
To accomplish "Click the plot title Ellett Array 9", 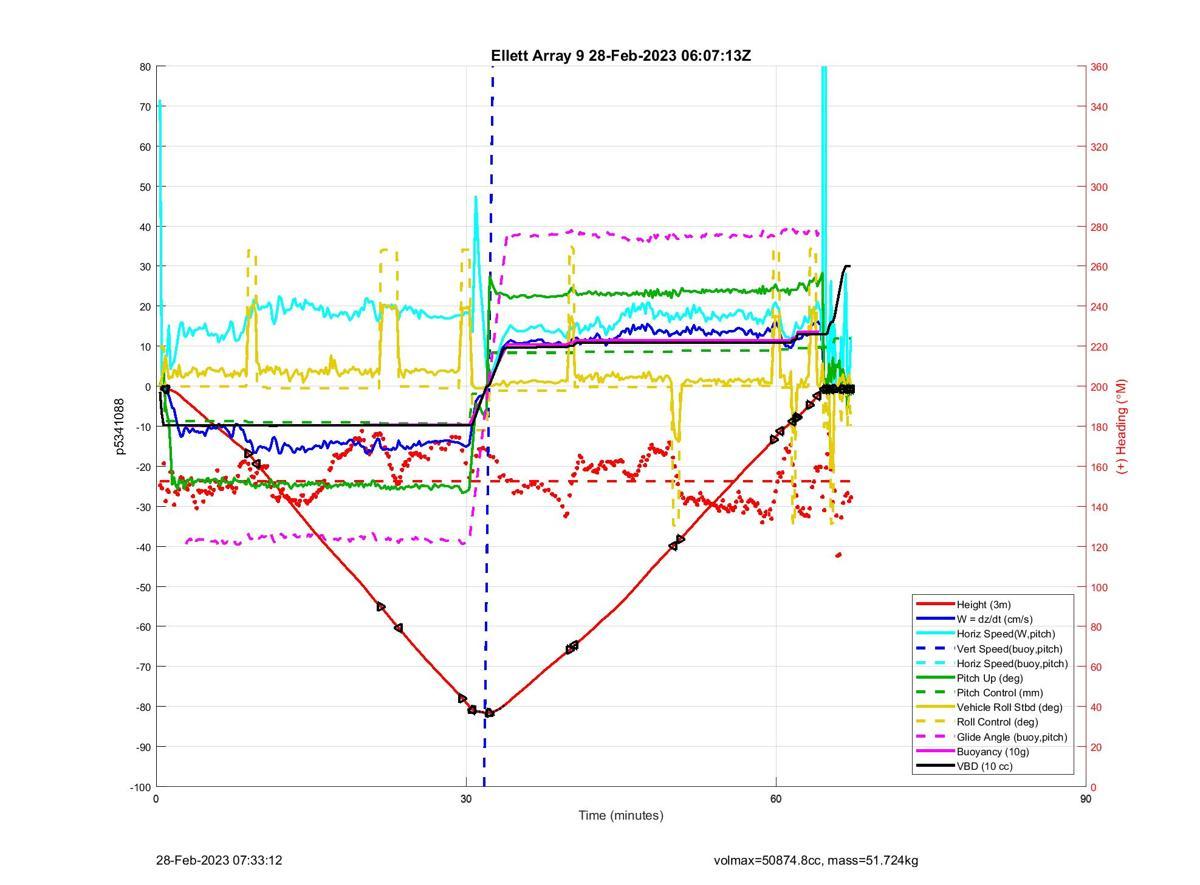I will (x=621, y=56).
